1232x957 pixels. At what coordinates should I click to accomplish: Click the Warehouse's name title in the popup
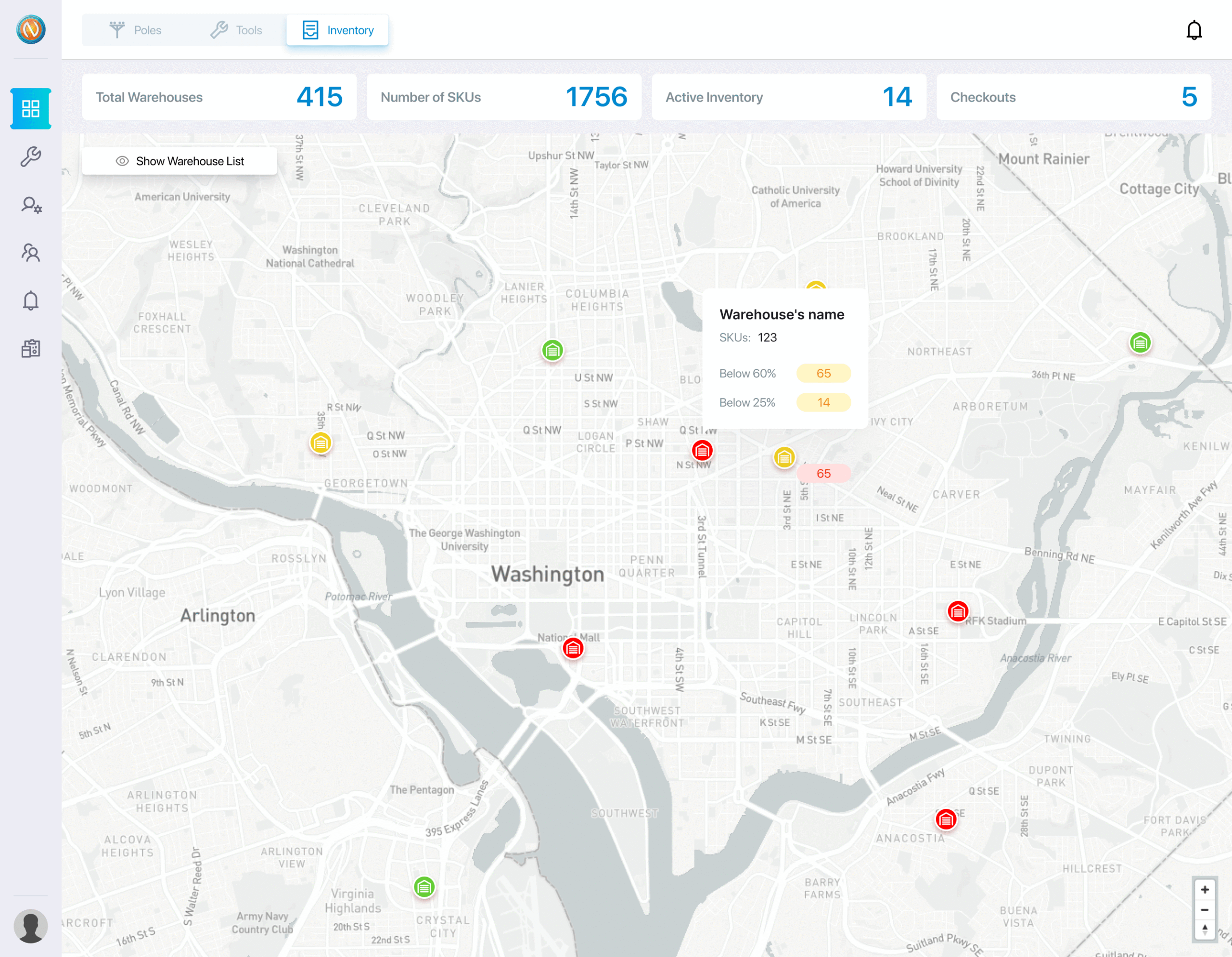click(x=782, y=314)
